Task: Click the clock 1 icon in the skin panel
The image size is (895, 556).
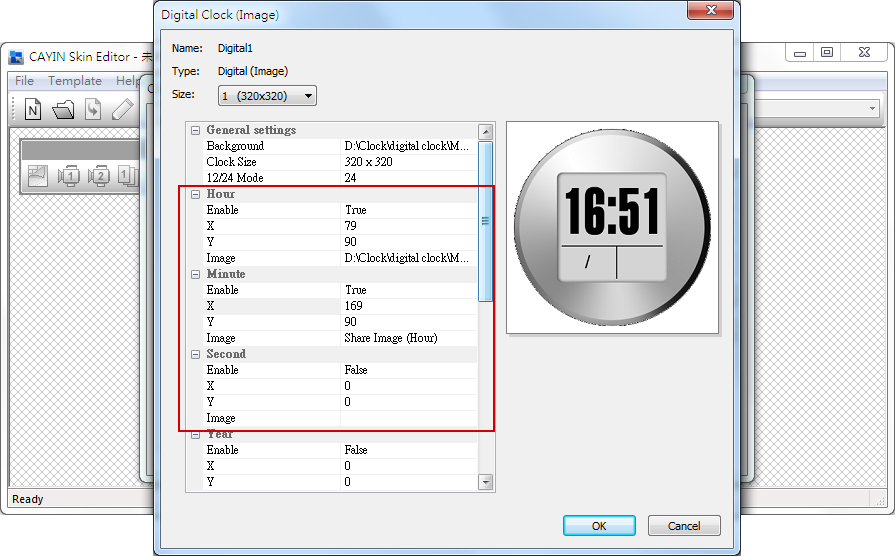Action: 69,176
